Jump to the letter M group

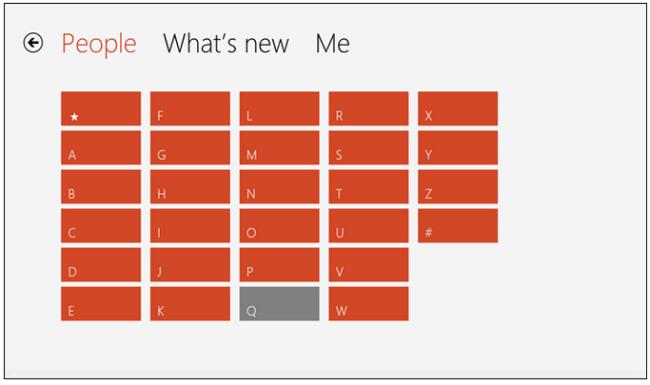pyautogui.click(x=279, y=148)
